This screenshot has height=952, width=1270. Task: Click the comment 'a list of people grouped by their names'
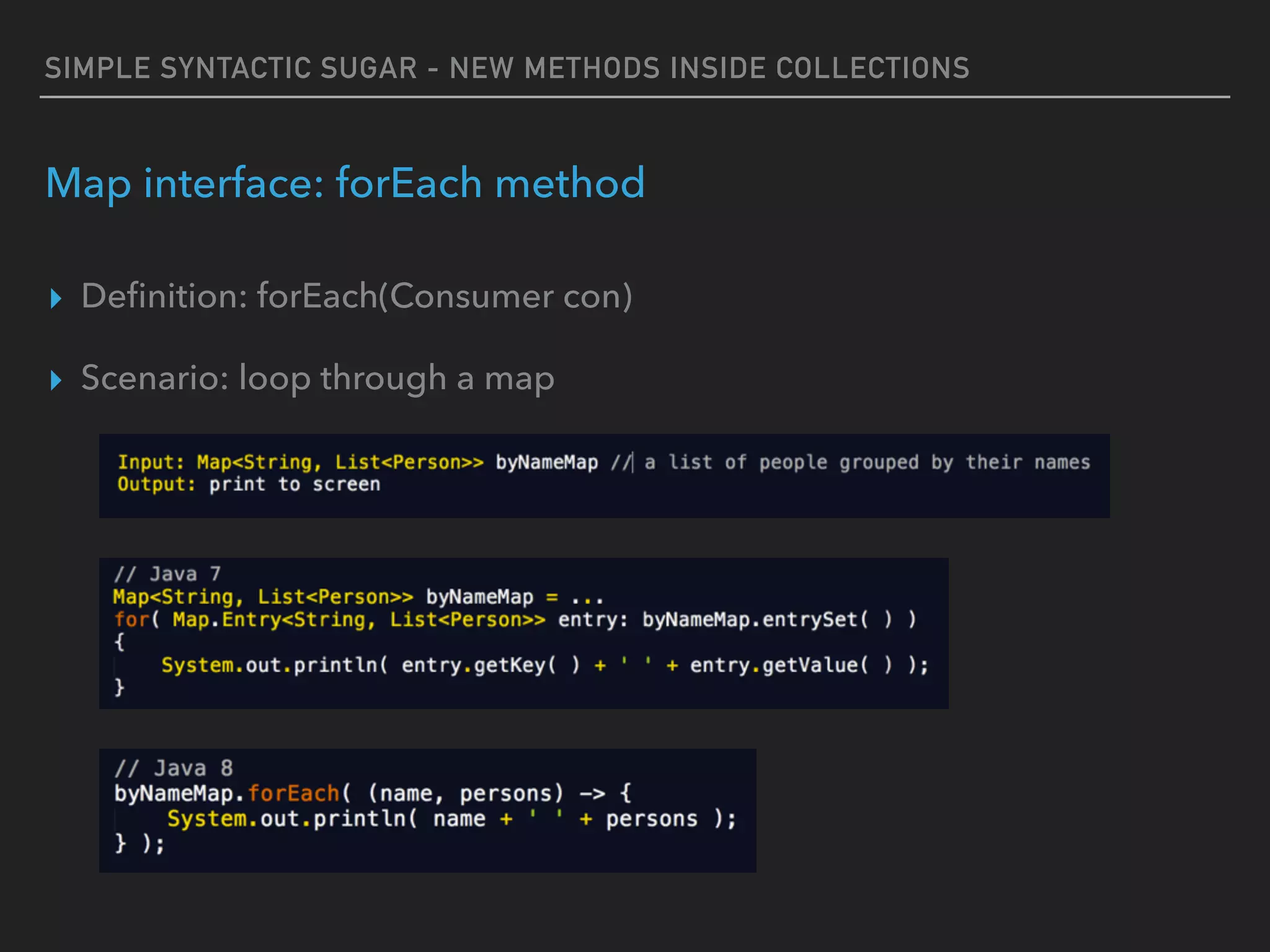867,462
